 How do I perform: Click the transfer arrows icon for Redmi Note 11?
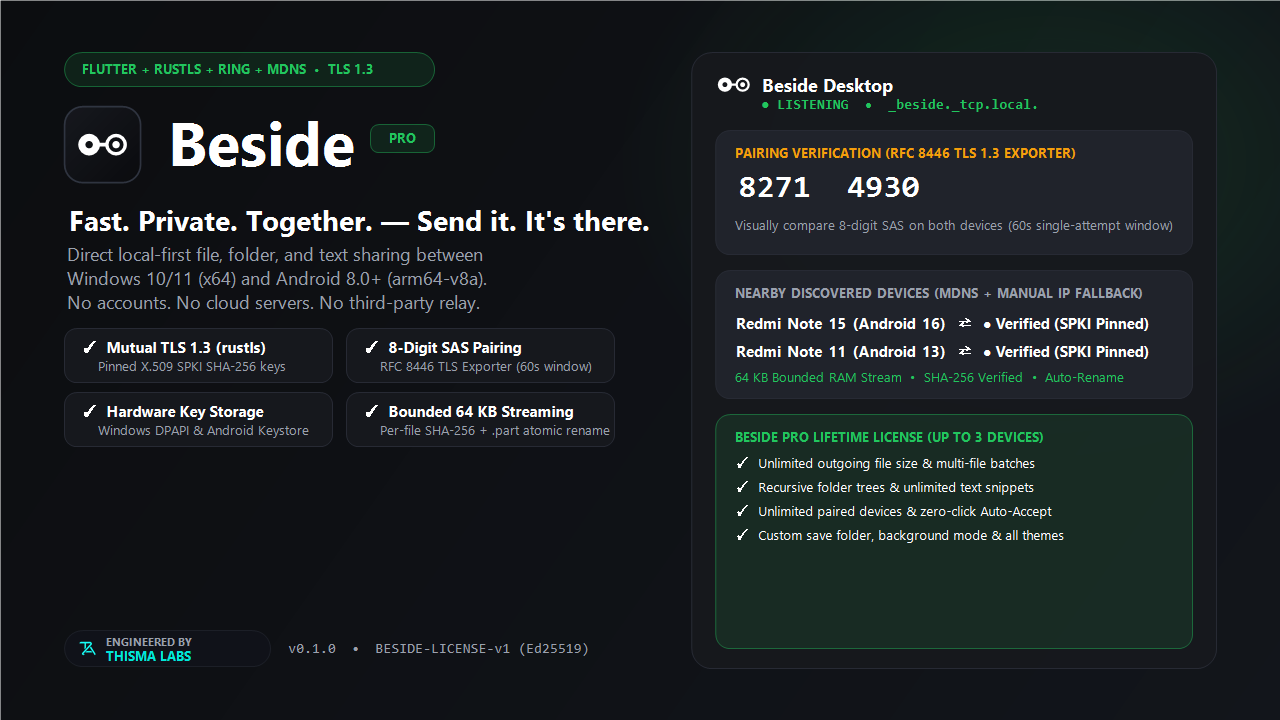tap(965, 352)
